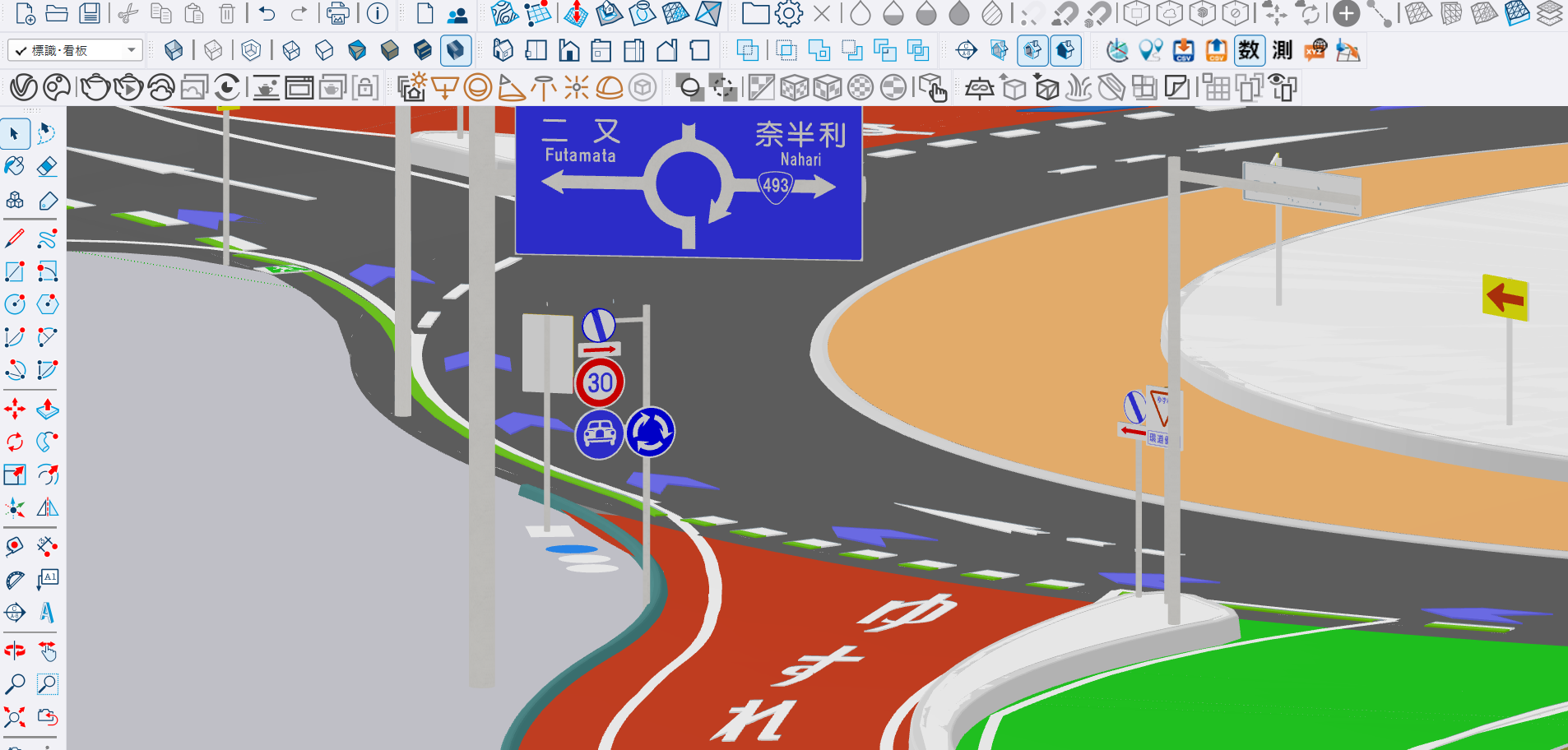The width and height of the screenshot is (1568, 750).
Task: Switch to Hidden Line style
Action: coord(324,50)
